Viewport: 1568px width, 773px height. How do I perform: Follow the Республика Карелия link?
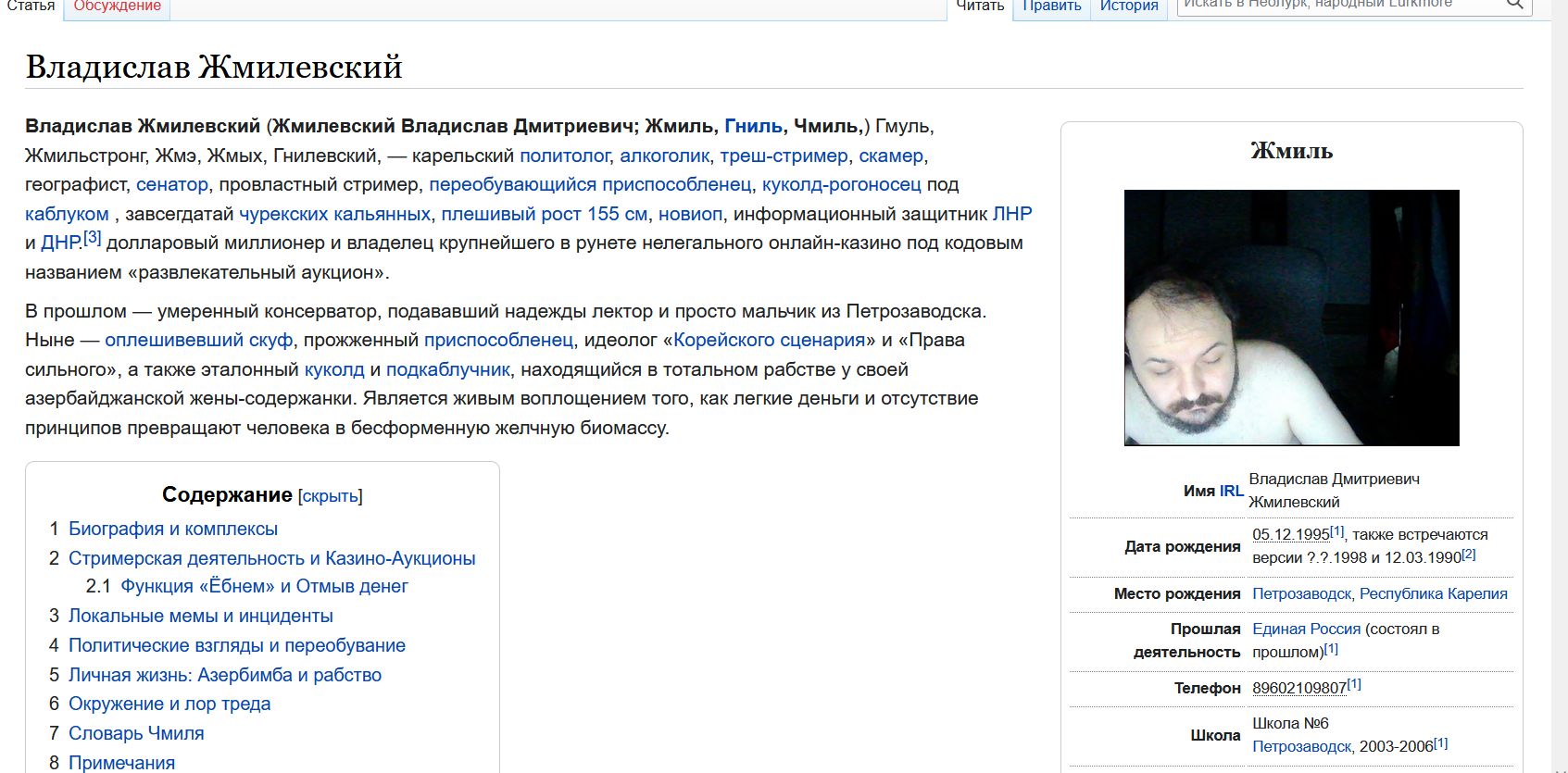point(1434,593)
